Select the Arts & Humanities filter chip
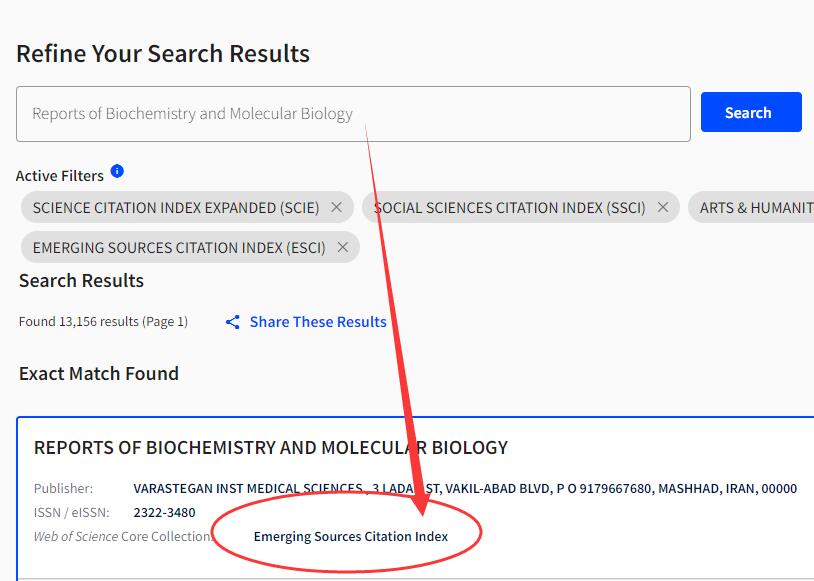Image resolution: width=814 pixels, height=581 pixels. (x=751, y=207)
